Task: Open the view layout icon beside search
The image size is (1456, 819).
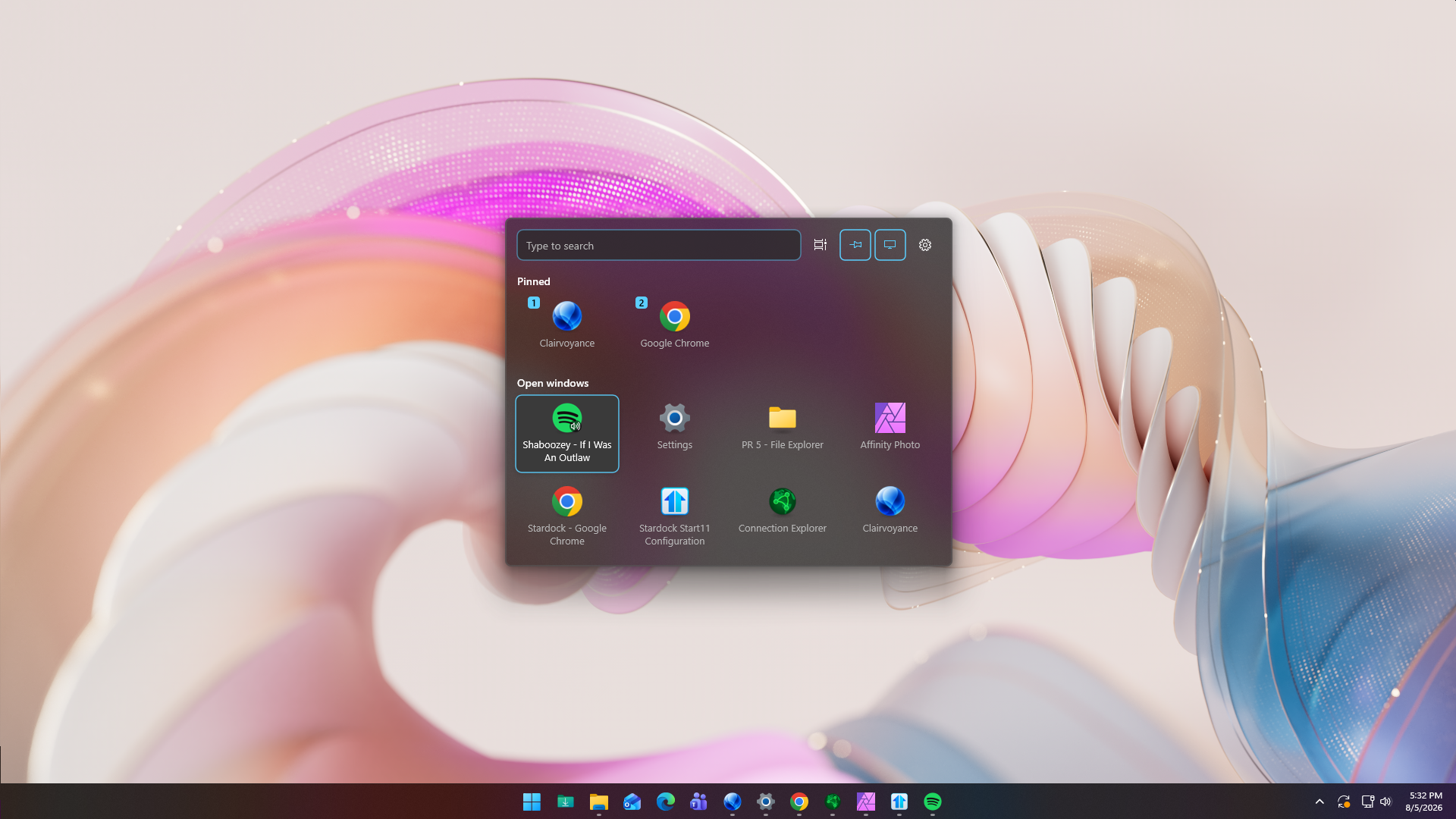Action: (x=821, y=245)
